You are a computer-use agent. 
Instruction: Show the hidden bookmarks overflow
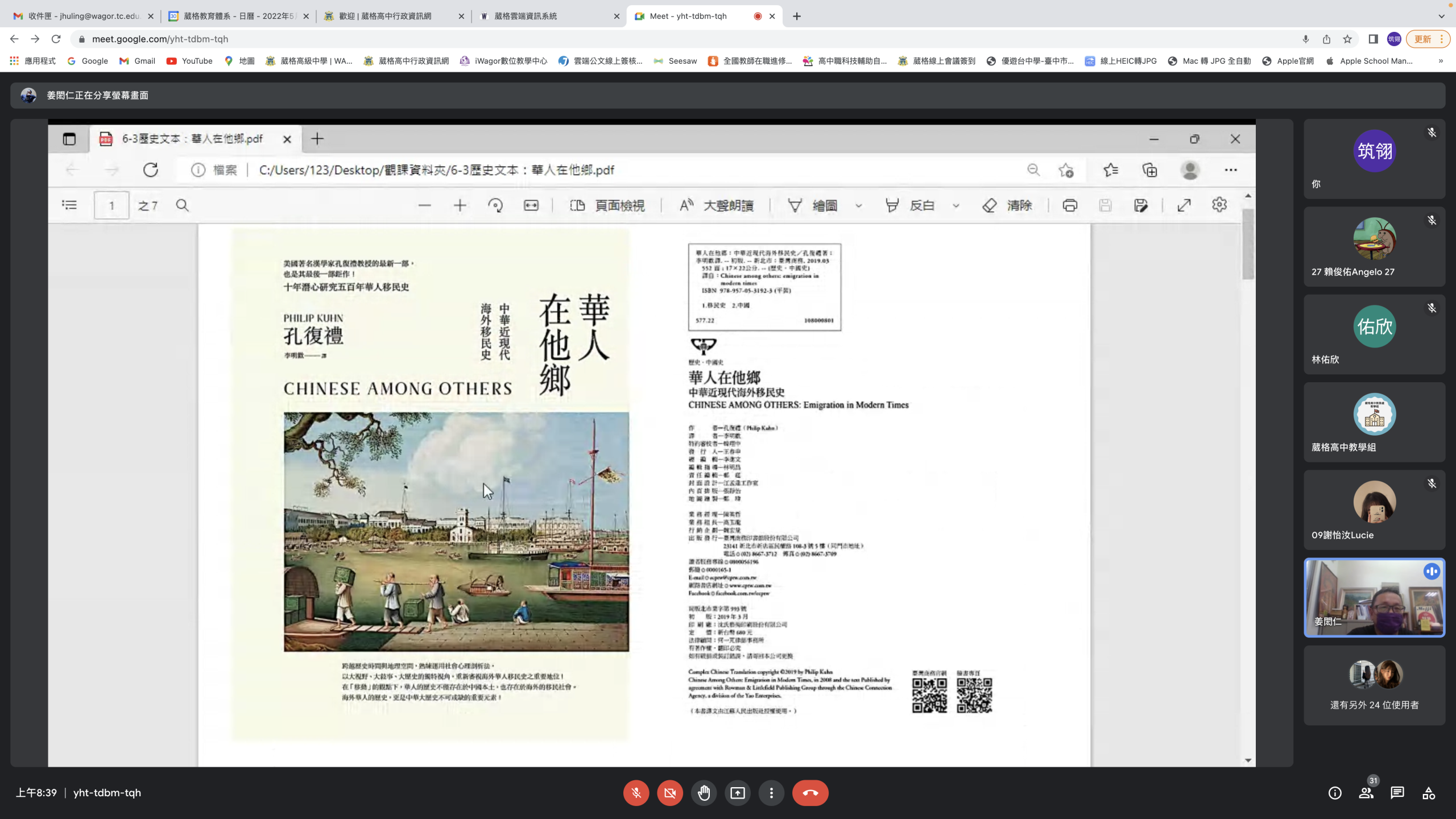pyautogui.click(x=1441, y=61)
